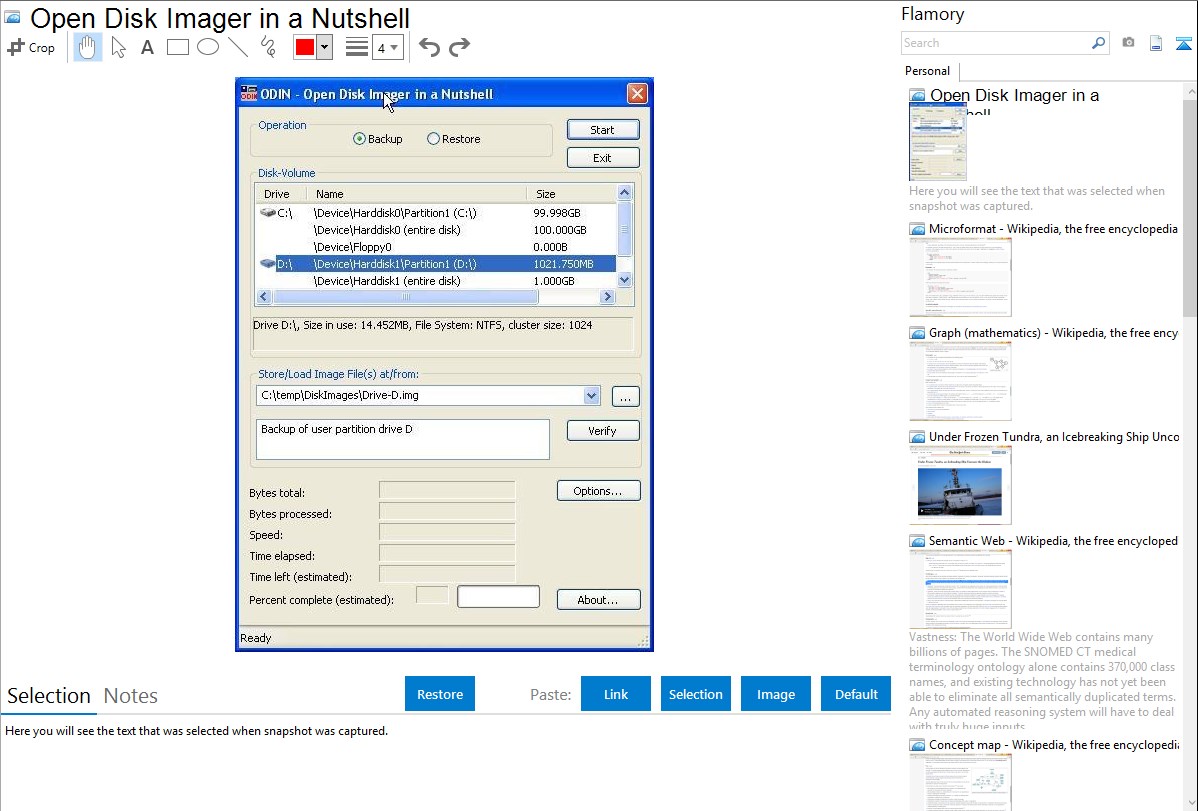Open the Under Frozen Tundra ship thumbnail
The width and height of the screenshot is (1198, 811).
tap(960, 485)
